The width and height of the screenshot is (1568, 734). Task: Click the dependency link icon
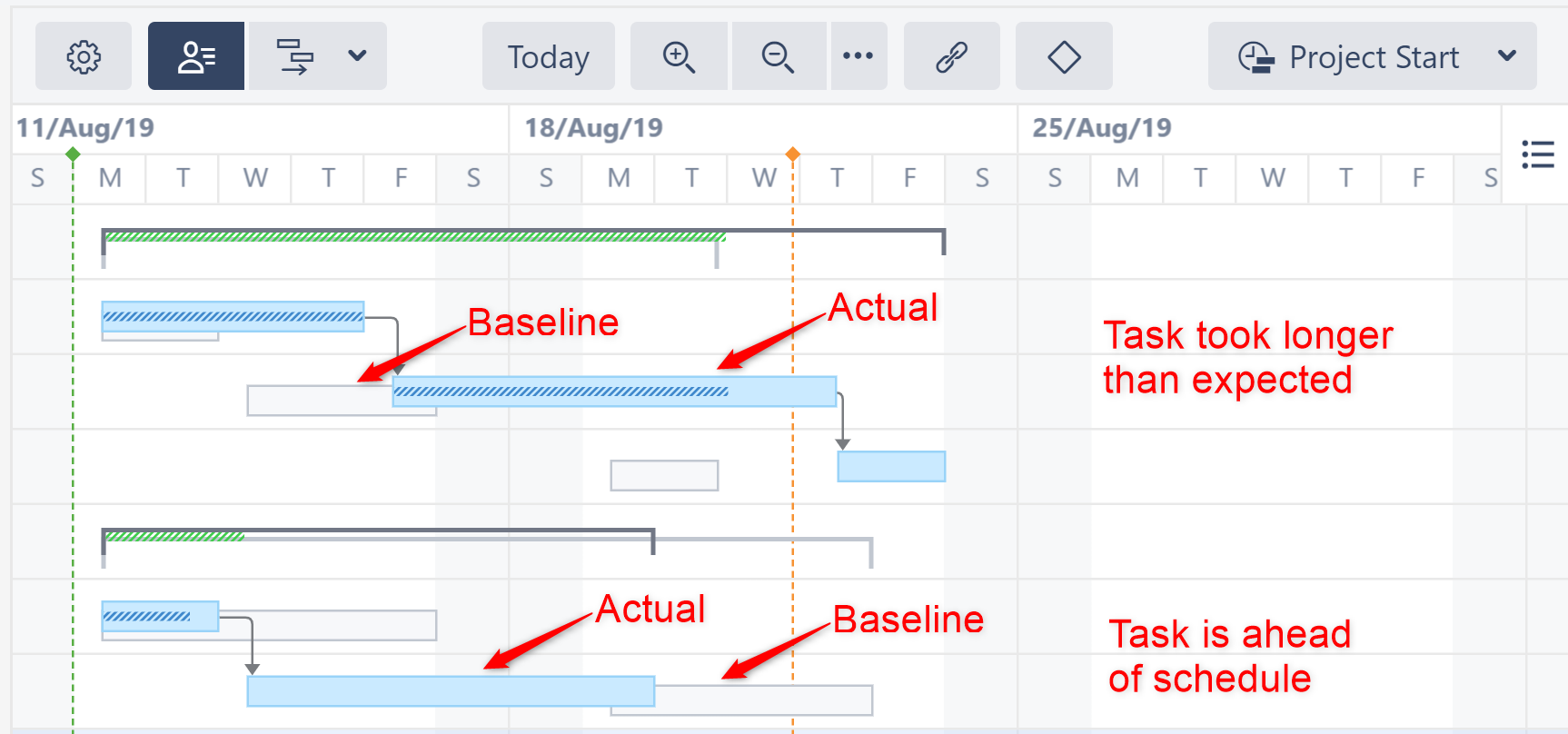(951, 57)
